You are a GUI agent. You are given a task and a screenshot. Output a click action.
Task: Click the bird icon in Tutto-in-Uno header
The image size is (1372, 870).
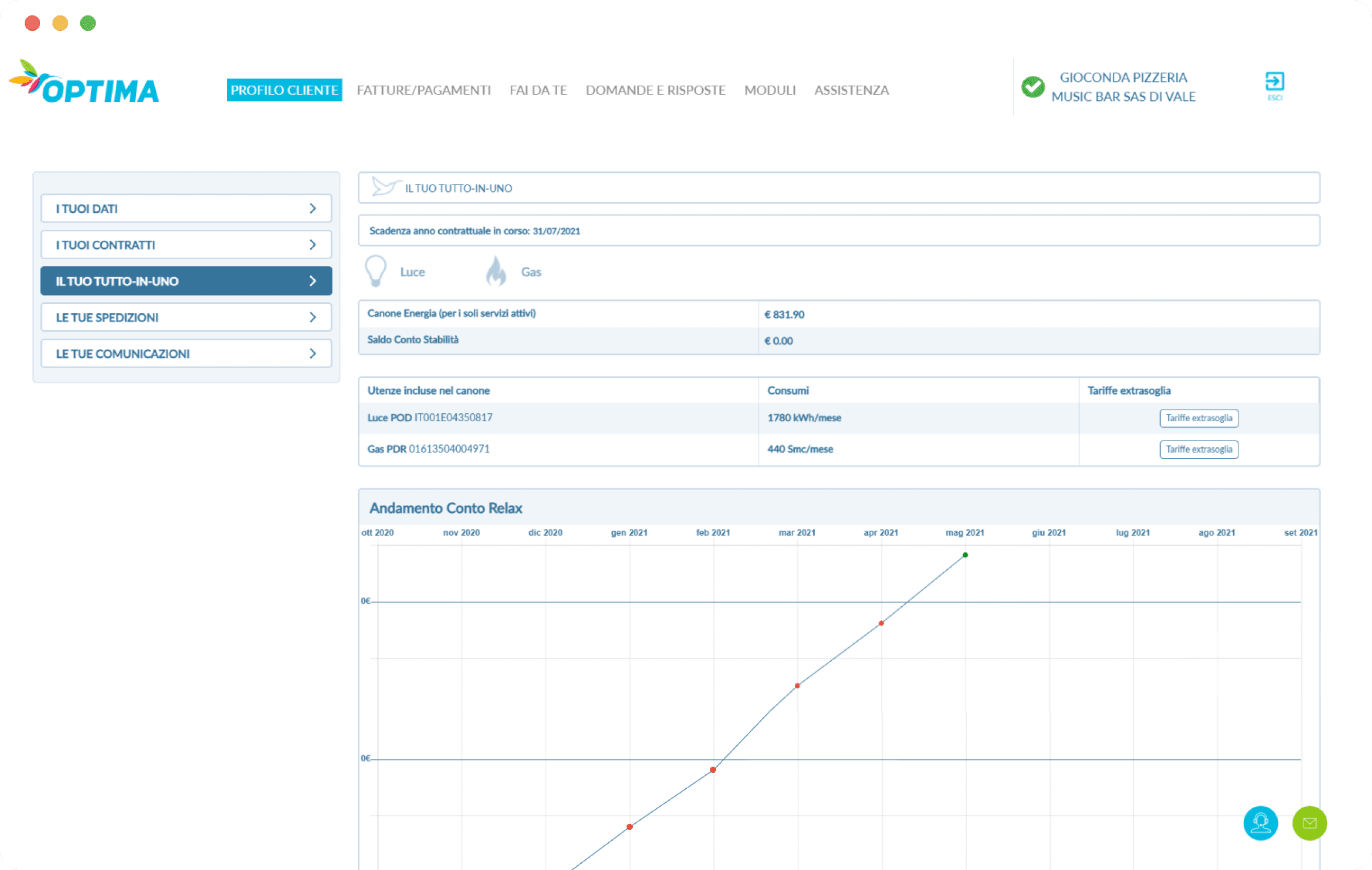point(385,187)
